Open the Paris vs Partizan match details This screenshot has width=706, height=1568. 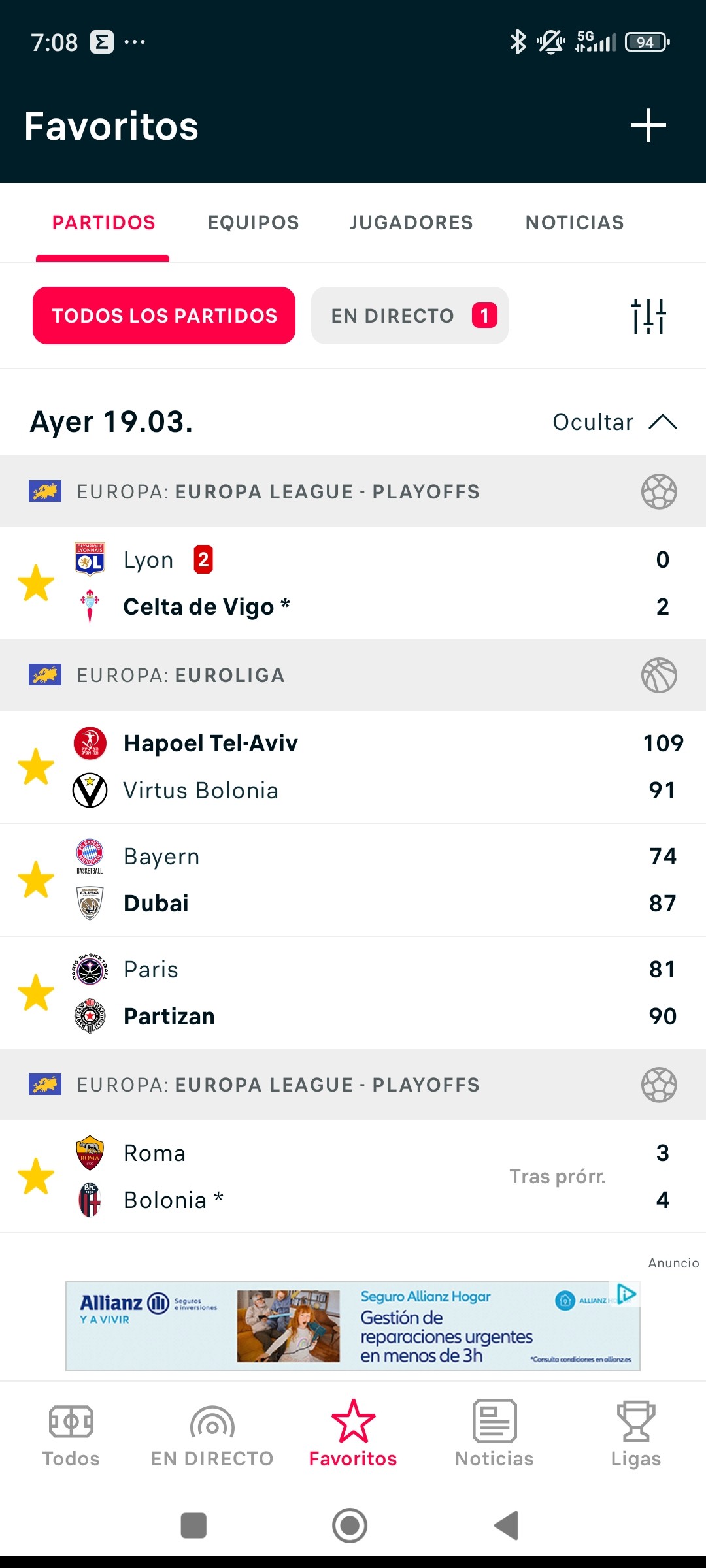pos(353,992)
